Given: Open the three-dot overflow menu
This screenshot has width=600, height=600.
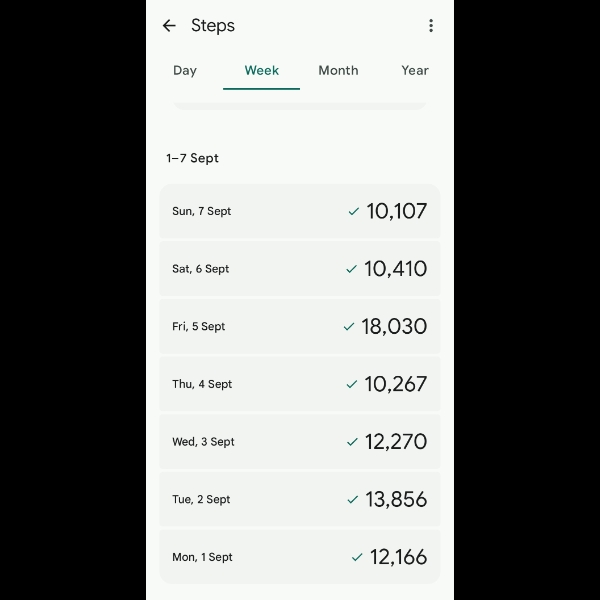Looking at the screenshot, I should (431, 26).
